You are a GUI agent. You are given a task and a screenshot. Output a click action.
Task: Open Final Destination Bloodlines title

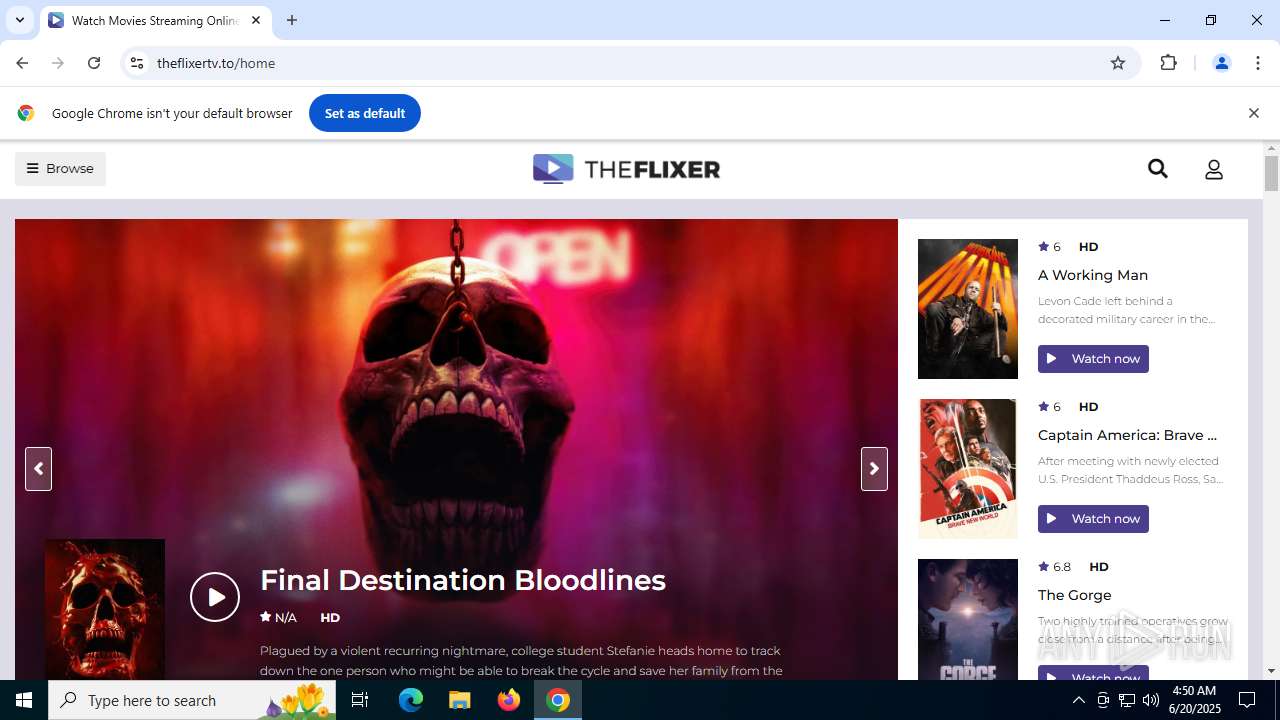pyautogui.click(x=463, y=580)
